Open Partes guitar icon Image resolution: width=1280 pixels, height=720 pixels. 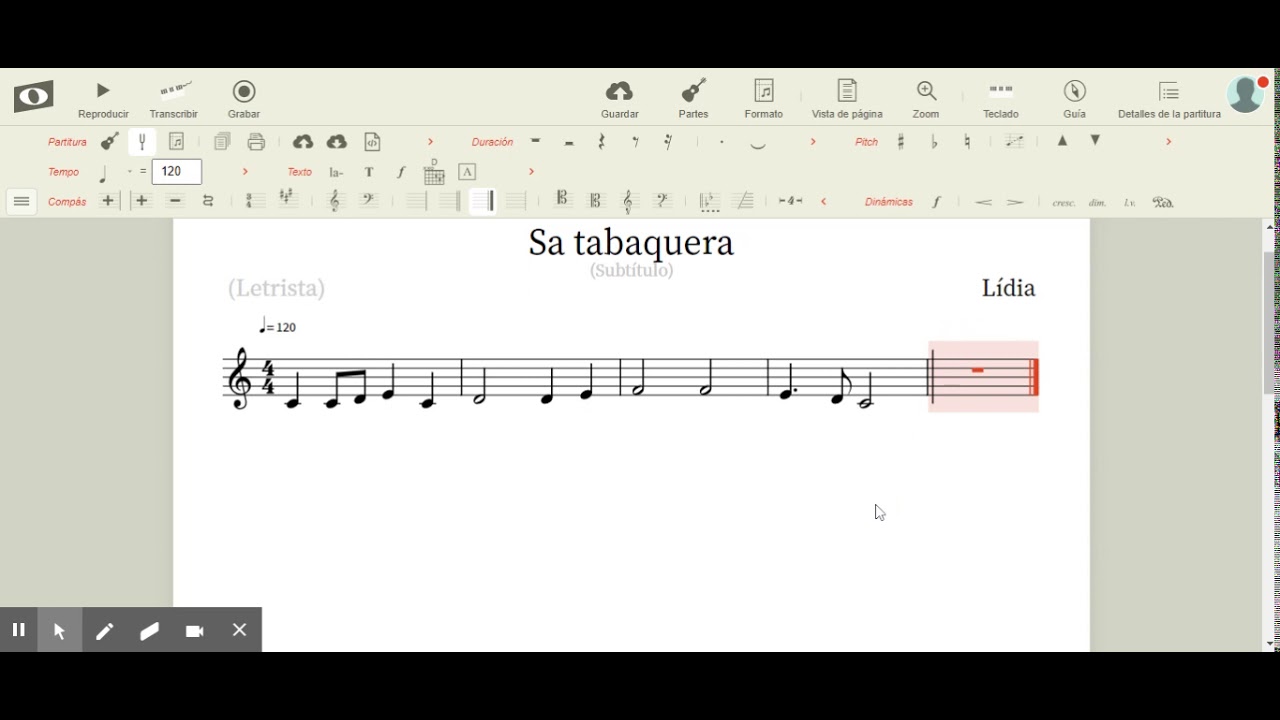693,100
